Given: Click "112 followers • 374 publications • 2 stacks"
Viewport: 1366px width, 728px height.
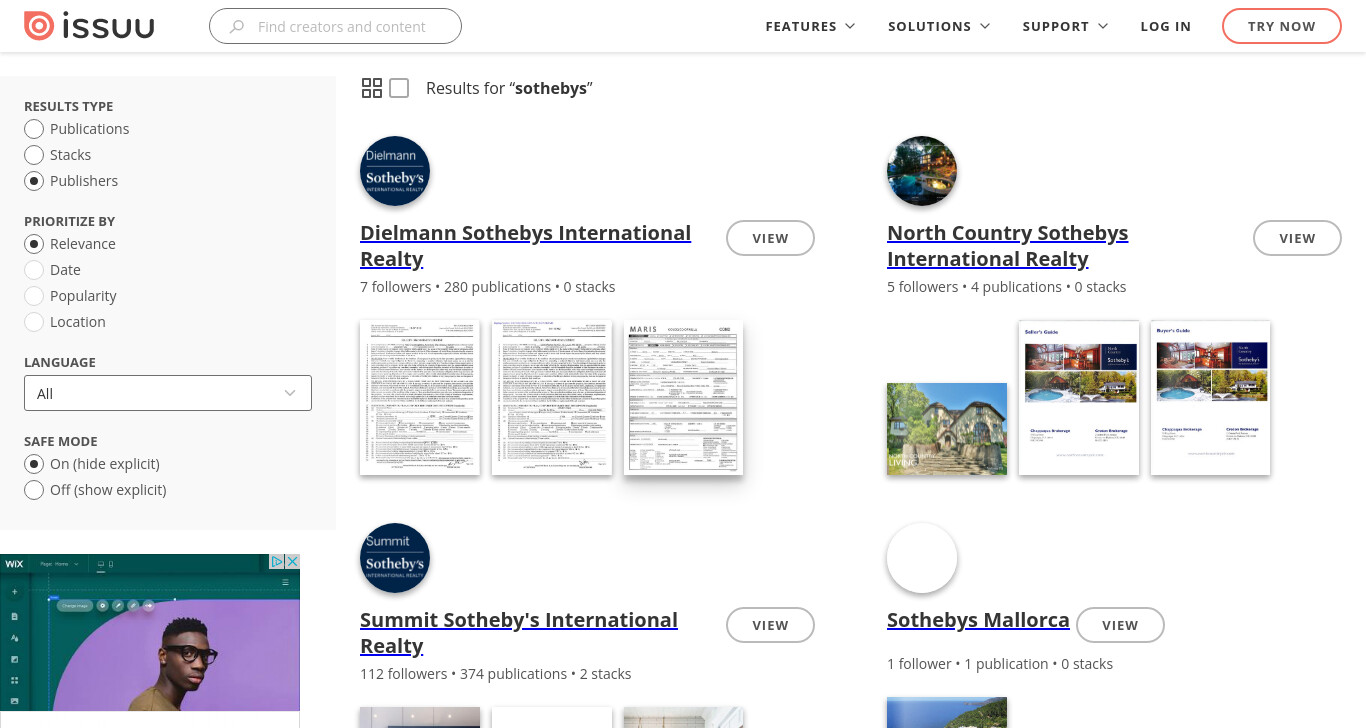Looking at the screenshot, I should (x=496, y=674).
